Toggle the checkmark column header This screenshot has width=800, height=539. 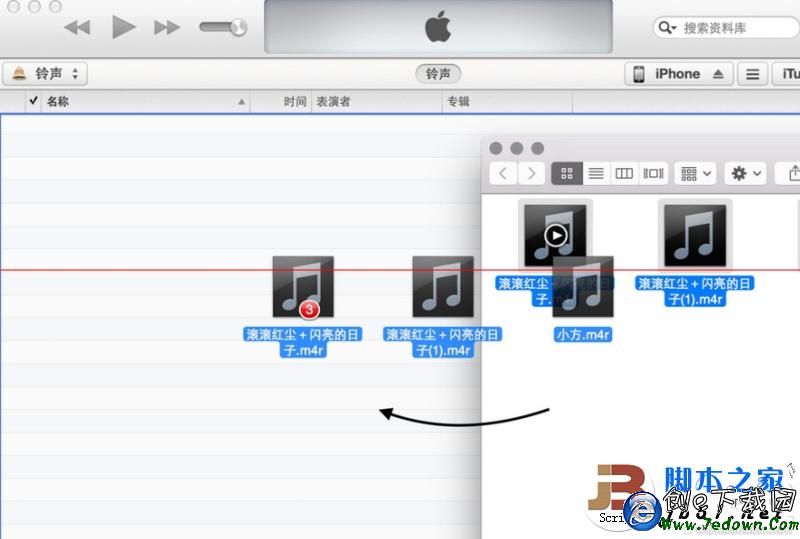(33, 101)
